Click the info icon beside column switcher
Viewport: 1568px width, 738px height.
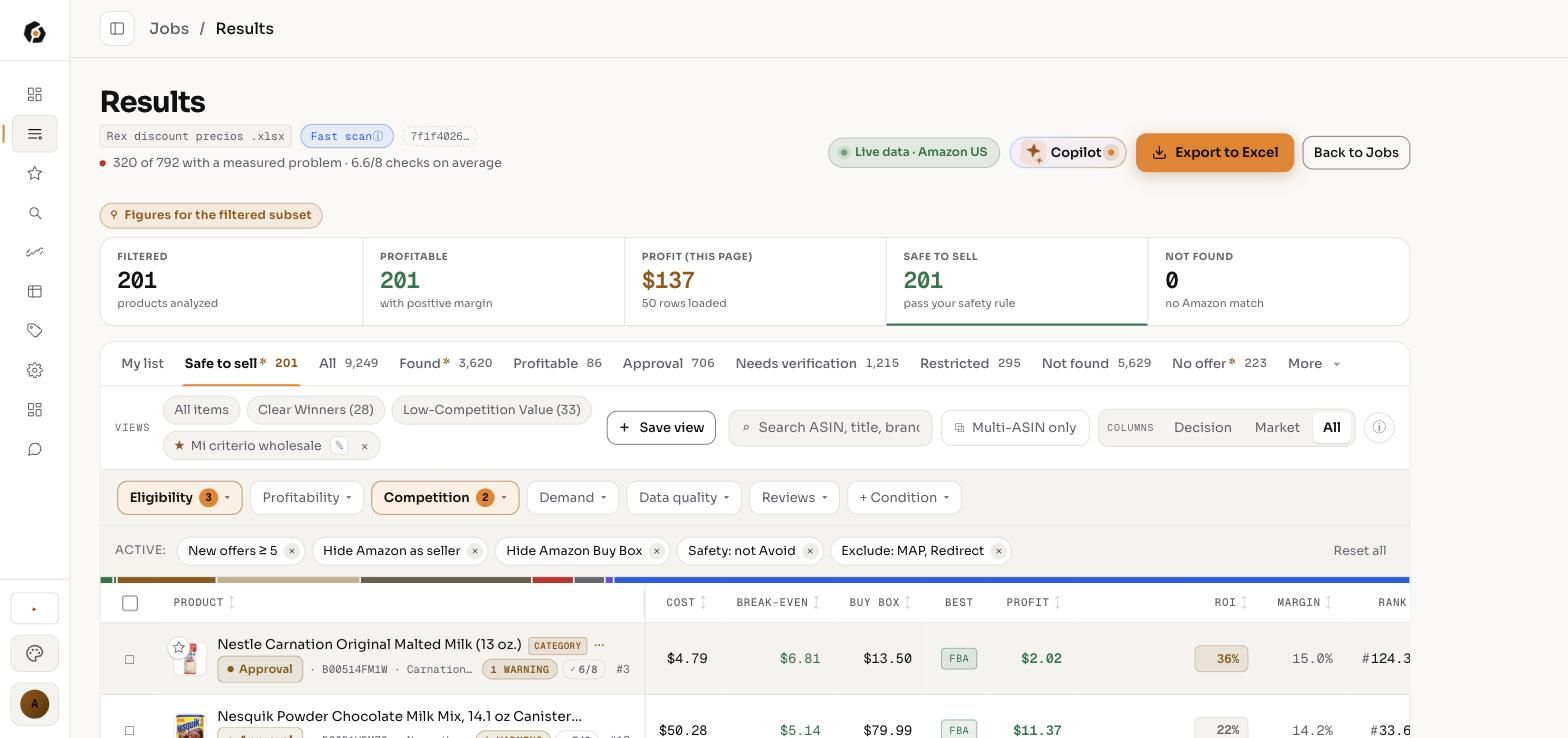[1379, 427]
